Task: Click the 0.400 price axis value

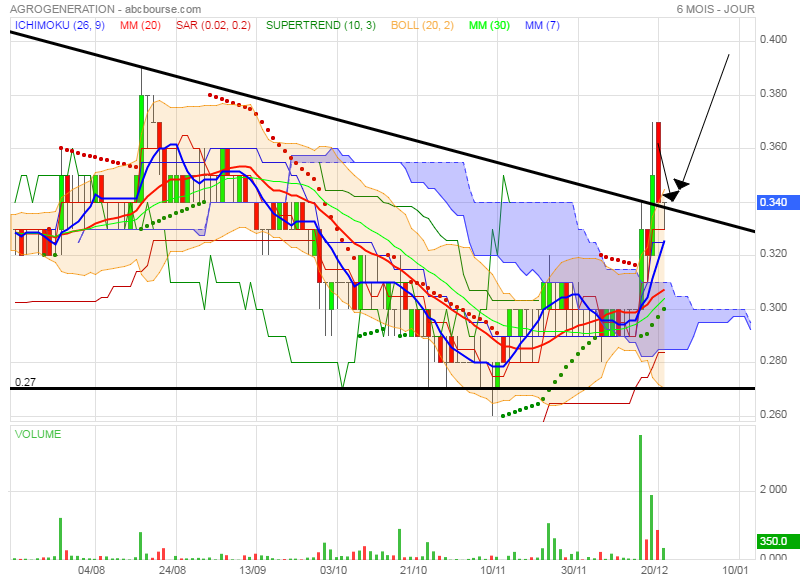Action: tap(773, 40)
